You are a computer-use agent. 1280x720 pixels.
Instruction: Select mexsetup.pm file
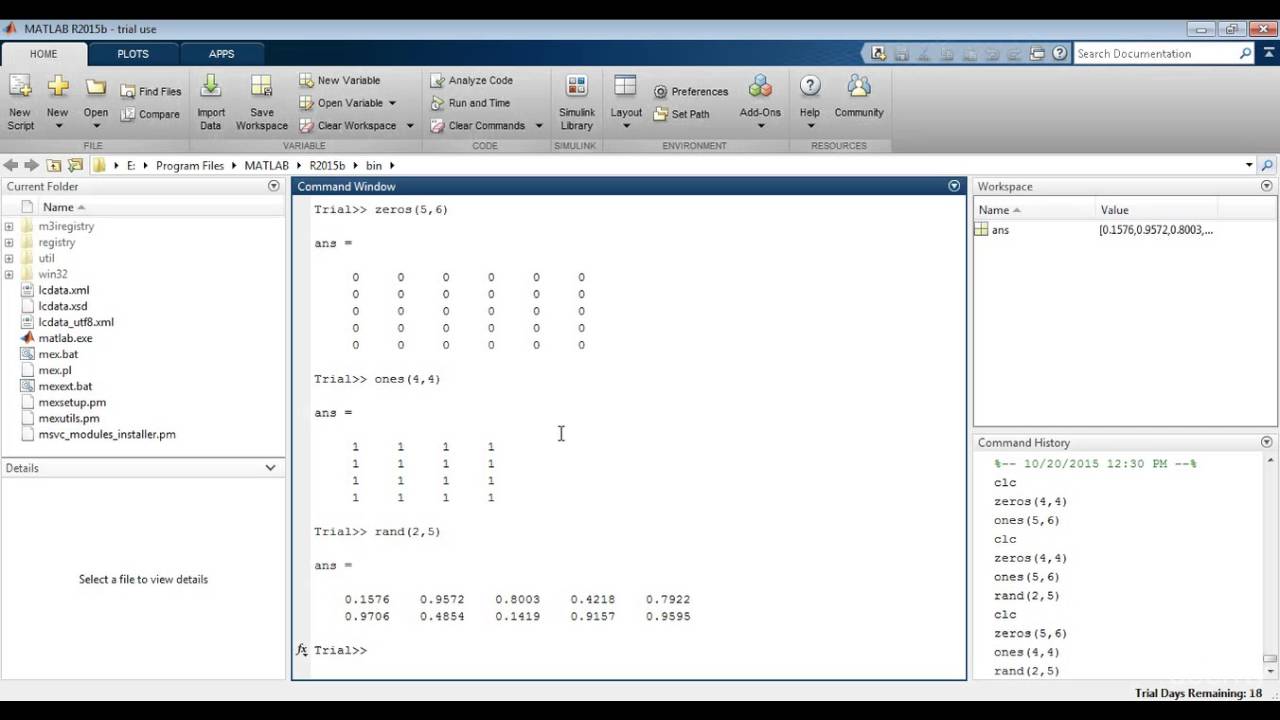72,402
